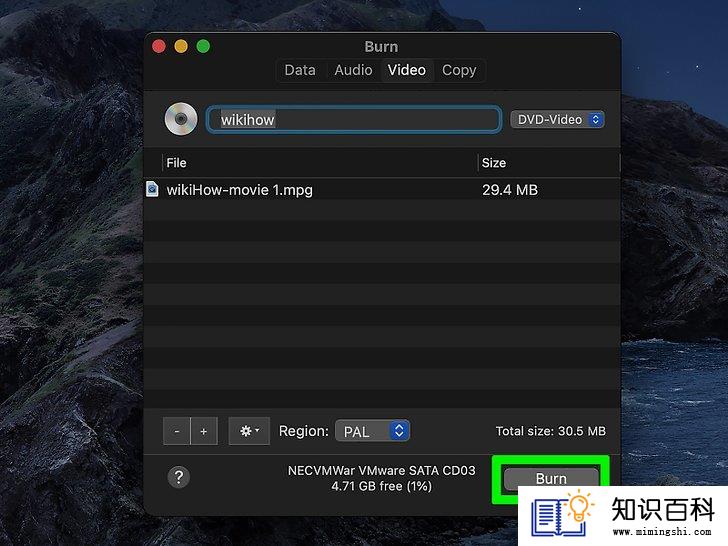Click the disc icon beside the name field
Image resolution: width=728 pixels, height=546 pixels.
click(181, 119)
